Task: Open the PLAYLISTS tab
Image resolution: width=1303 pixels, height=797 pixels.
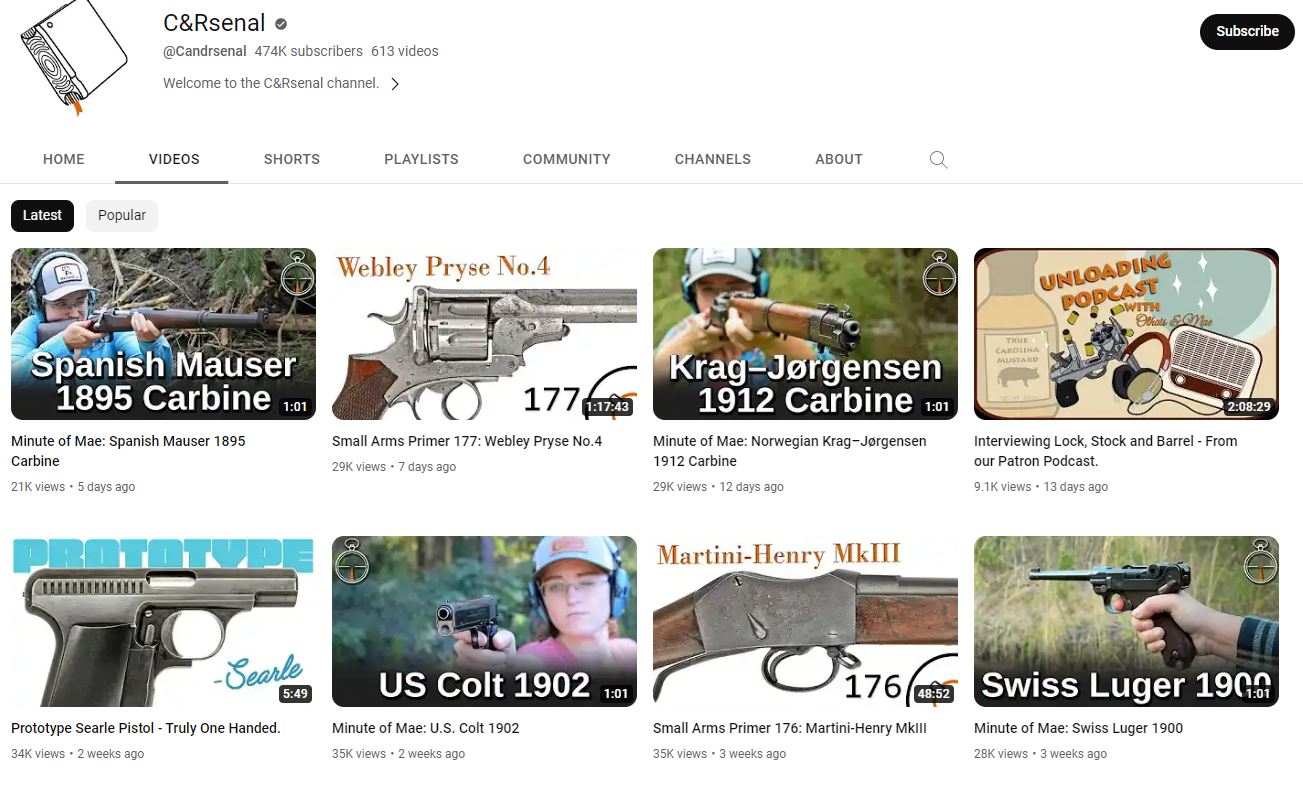Action: pyautogui.click(x=421, y=159)
